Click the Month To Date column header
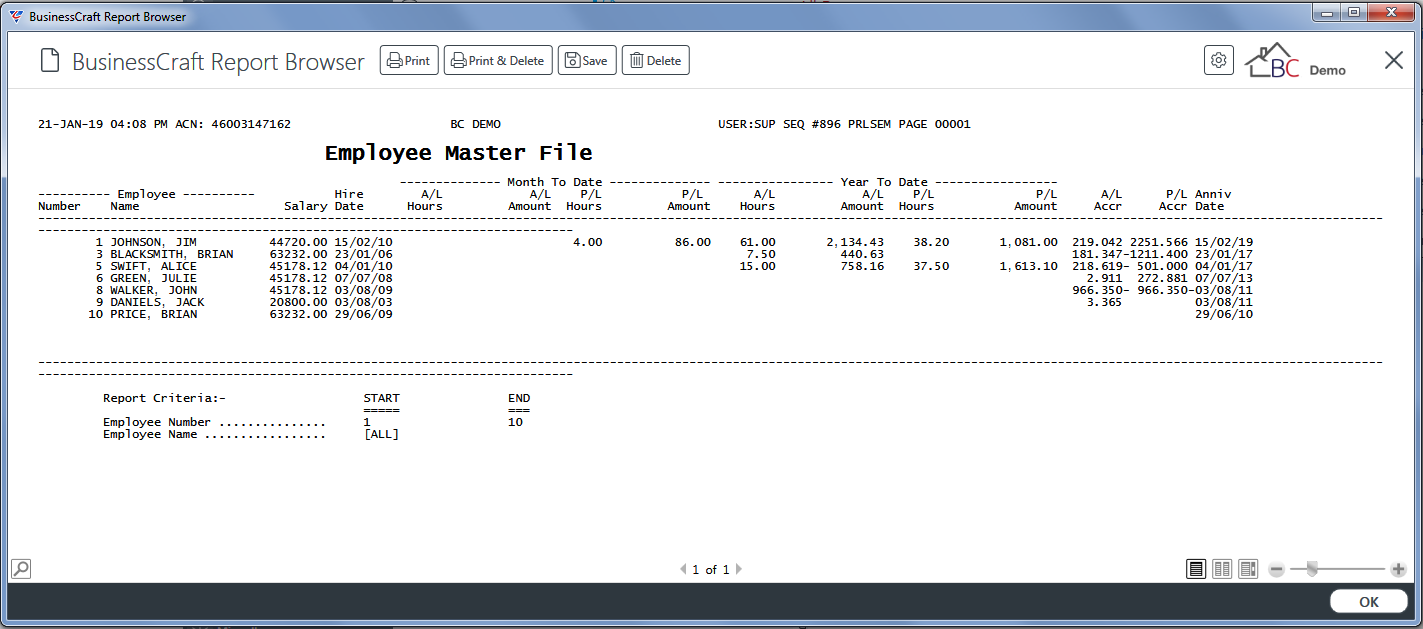1423x629 pixels. (555, 182)
